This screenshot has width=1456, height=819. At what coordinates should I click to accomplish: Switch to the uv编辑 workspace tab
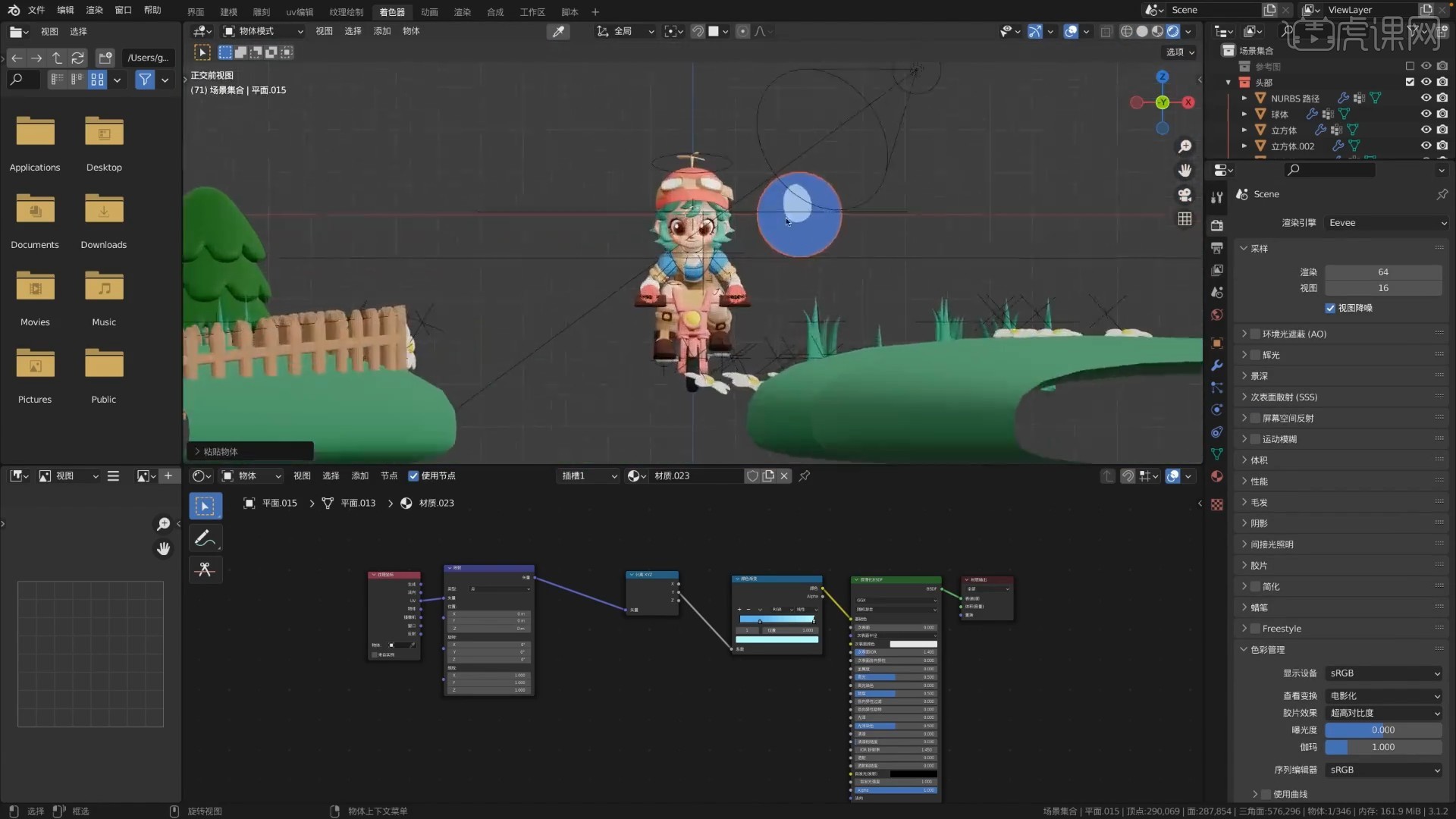(300, 12)
